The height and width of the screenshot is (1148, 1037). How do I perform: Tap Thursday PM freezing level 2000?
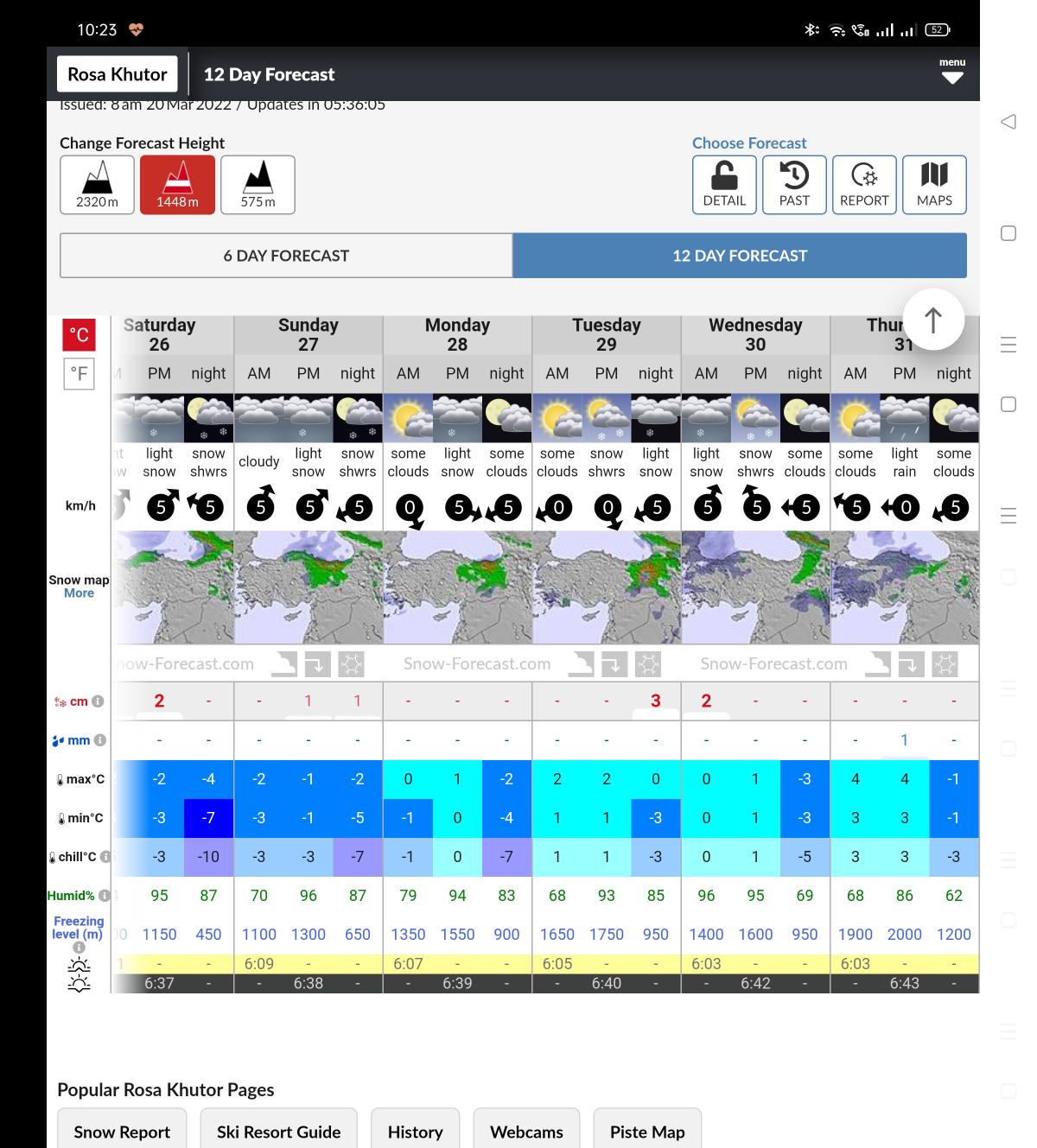(905, 934)
